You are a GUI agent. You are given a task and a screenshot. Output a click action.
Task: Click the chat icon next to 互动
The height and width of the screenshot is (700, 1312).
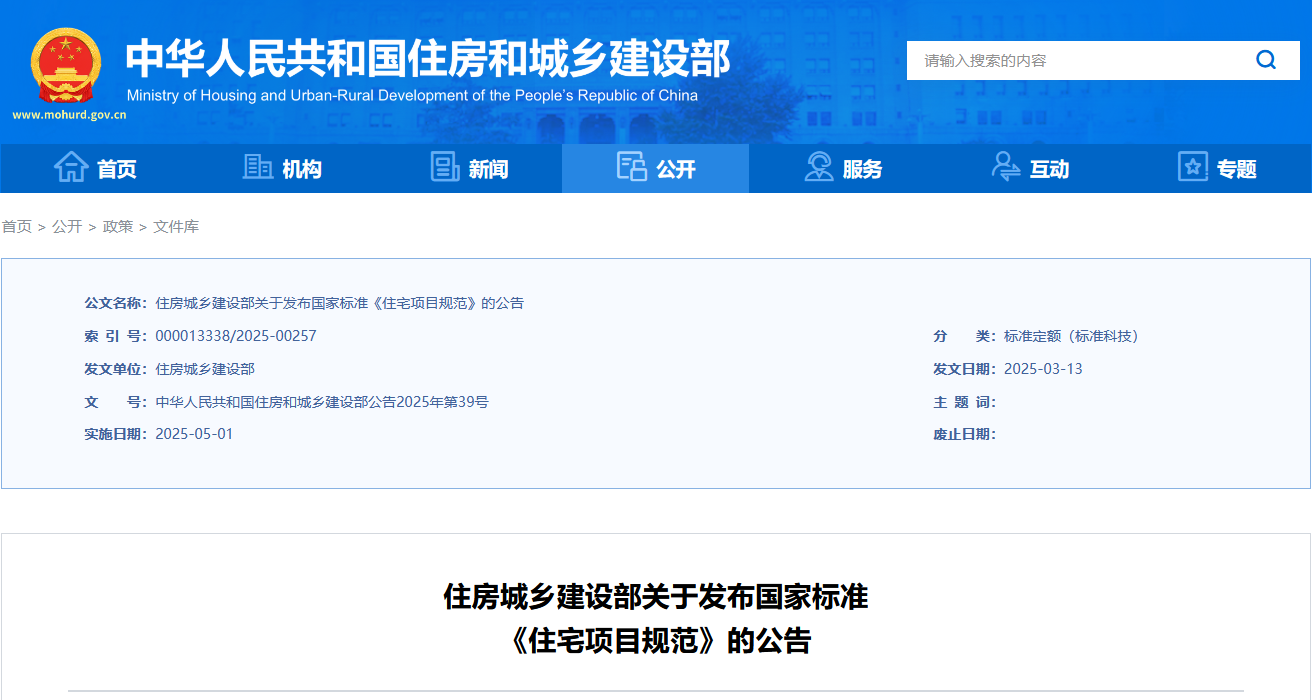(x=1007, y=168)
